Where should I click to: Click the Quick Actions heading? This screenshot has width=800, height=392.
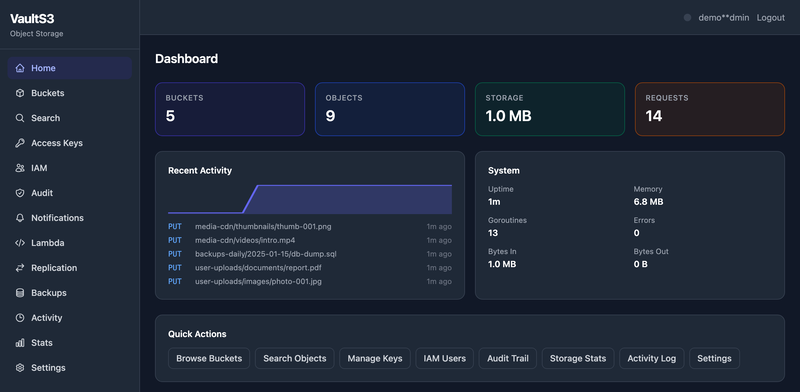197,334
